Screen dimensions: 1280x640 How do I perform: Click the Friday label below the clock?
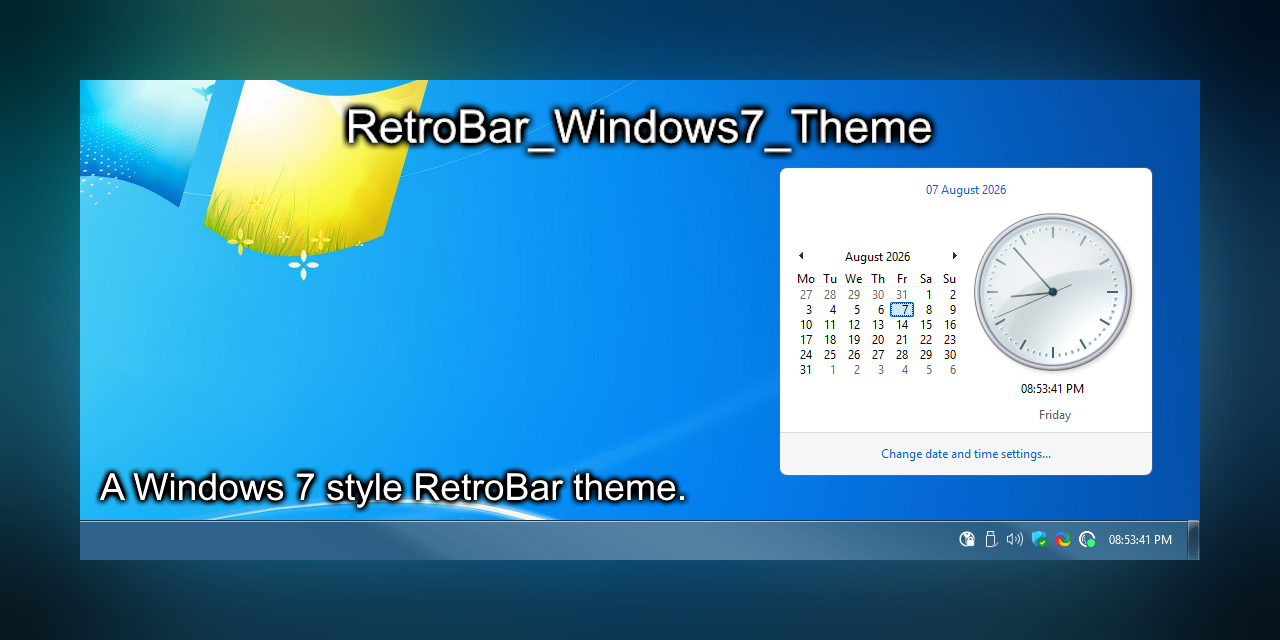(x=1055, y=415)
